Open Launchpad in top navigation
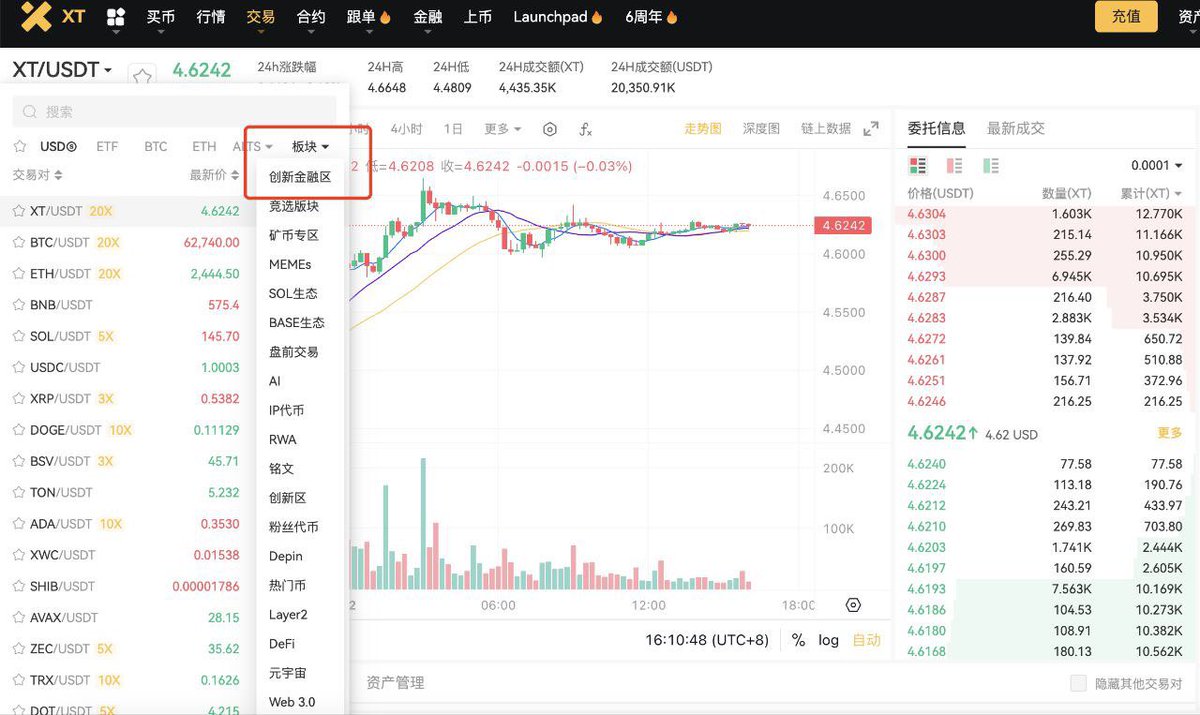The width and height of the screenshot is (1200, 715). tap(558, 17)
